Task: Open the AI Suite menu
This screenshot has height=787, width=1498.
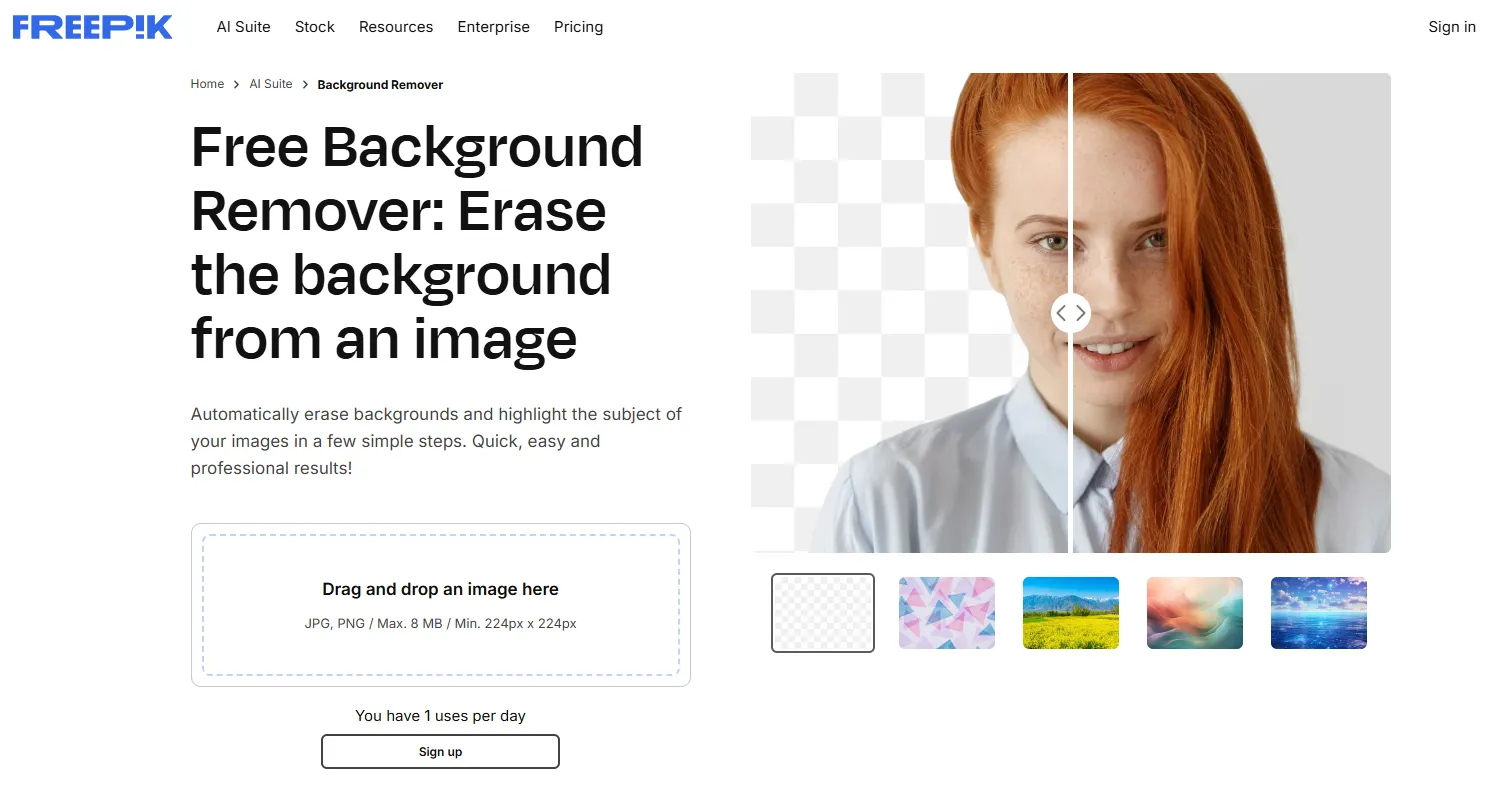Action: click(x=244, y=27)
